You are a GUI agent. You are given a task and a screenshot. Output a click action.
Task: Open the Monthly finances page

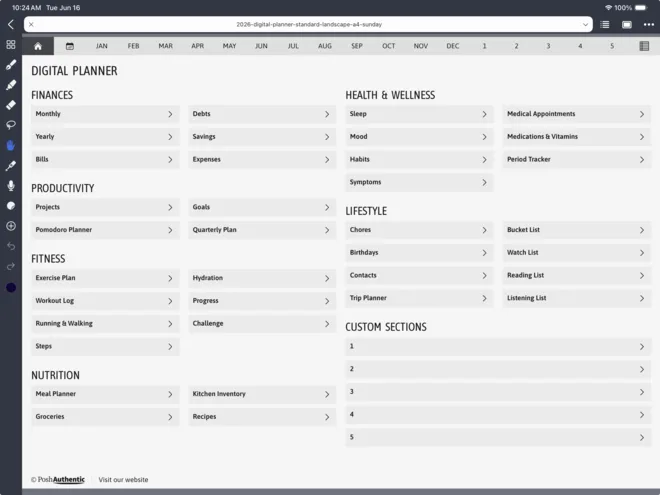(105, 114)
